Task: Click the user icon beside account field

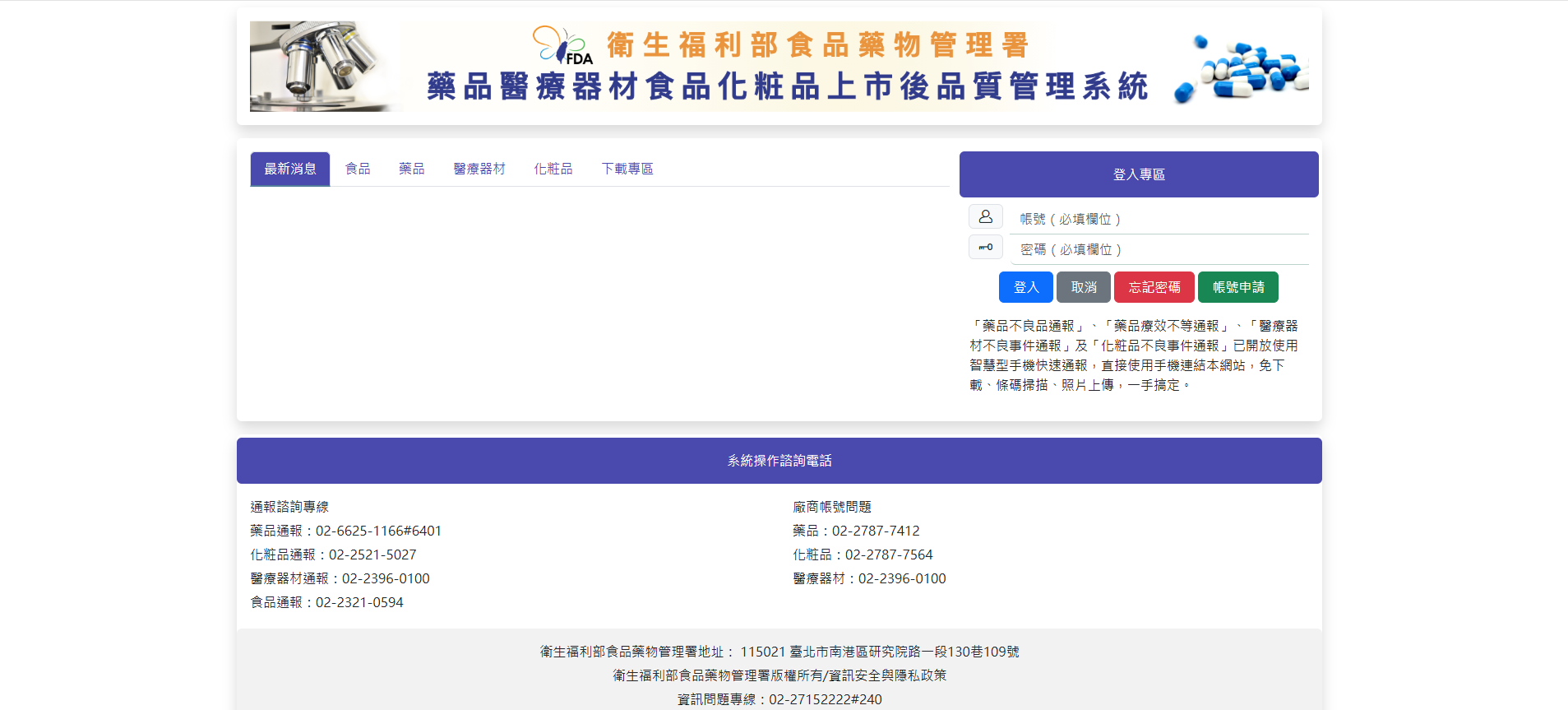Action: 986,216
